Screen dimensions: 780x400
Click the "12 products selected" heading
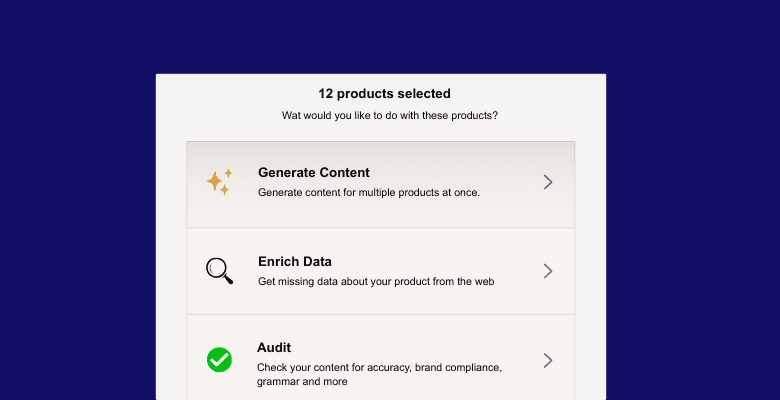click(x=384, y=94)
